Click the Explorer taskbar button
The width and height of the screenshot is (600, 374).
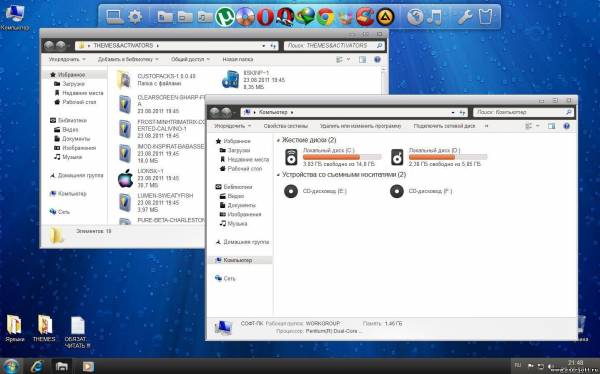[x=62, y=366]
